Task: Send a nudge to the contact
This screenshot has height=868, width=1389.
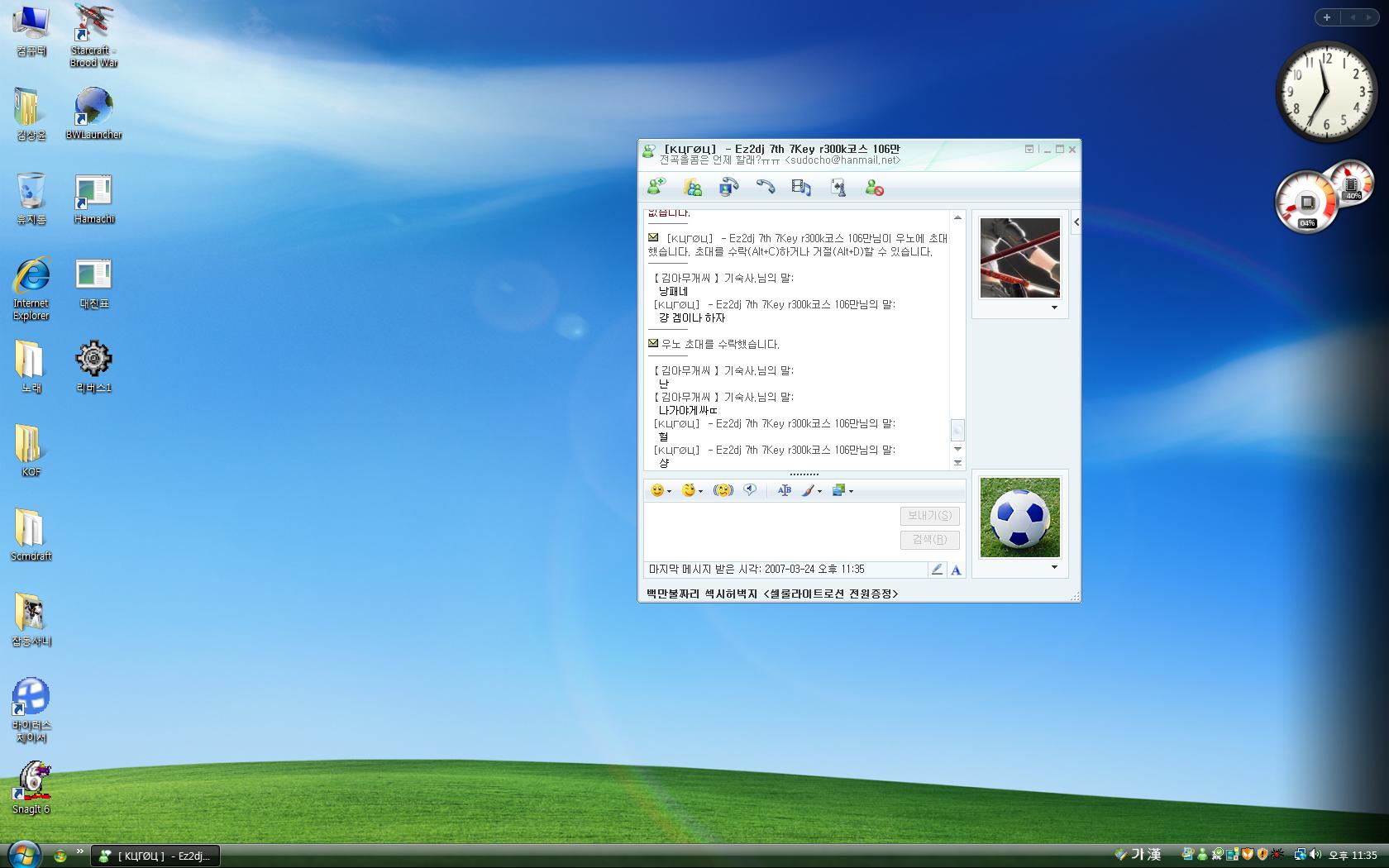Action: (x=723, y=490)
